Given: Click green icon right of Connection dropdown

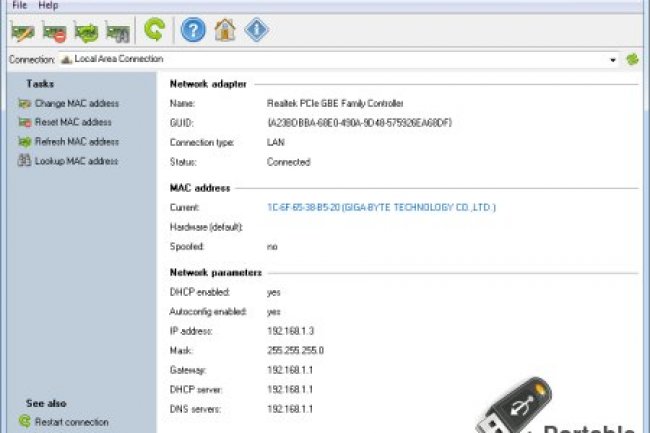Looking at the screenshot, I should [632, 60].
